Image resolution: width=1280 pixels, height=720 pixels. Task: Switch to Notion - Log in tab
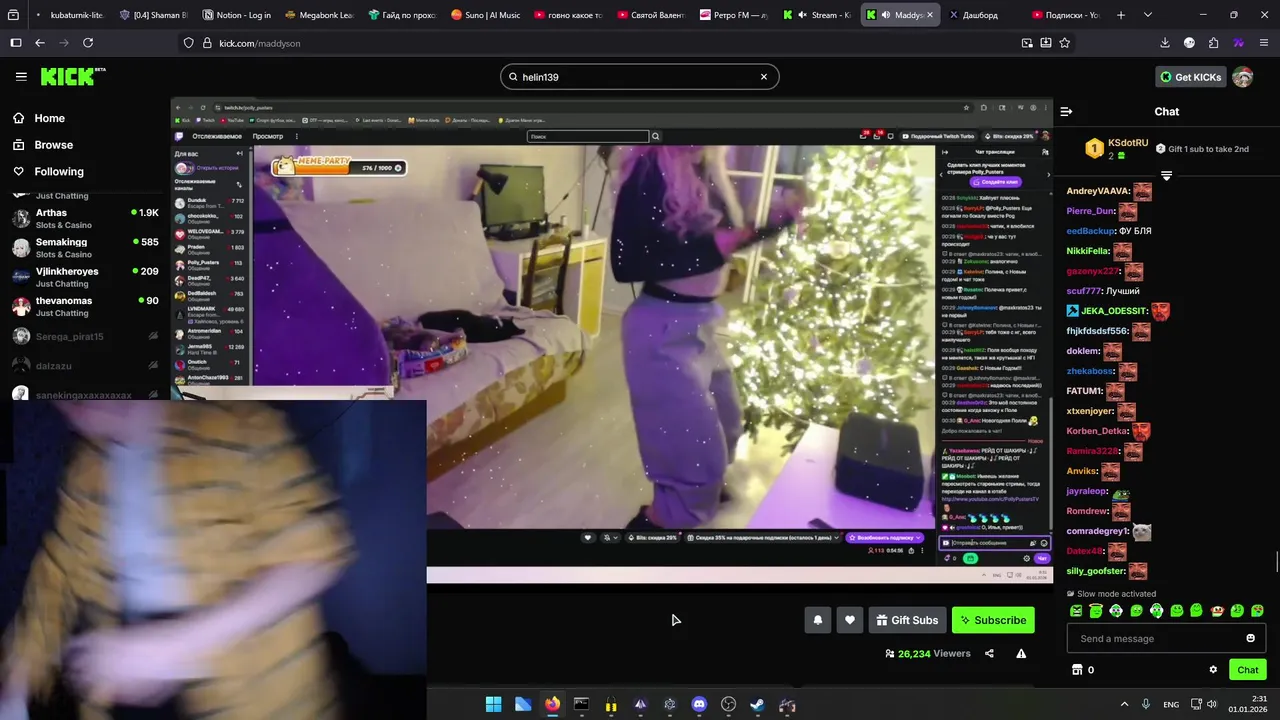pyautogui.click(x=236, y=15)
